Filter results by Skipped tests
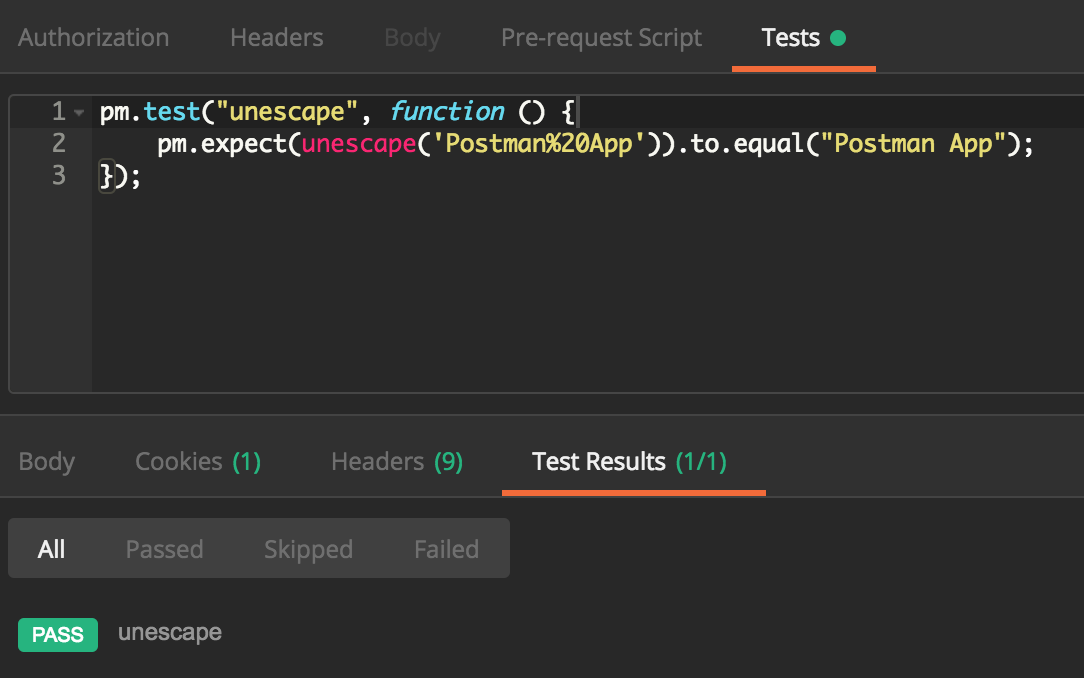The image size is (1084, 678). 308,548
